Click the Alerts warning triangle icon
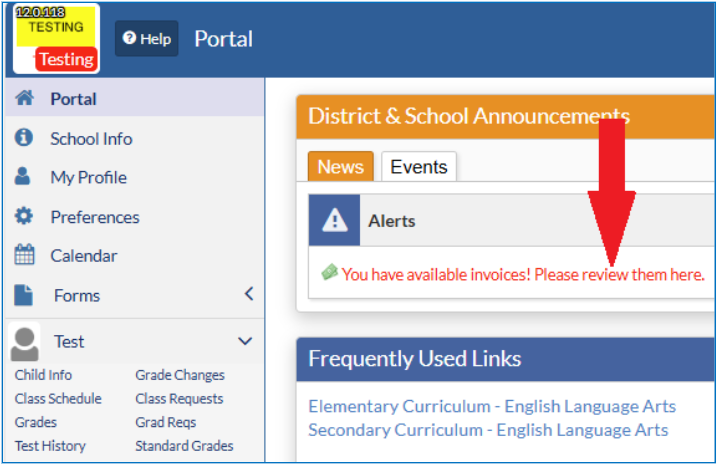 point(334,221)
